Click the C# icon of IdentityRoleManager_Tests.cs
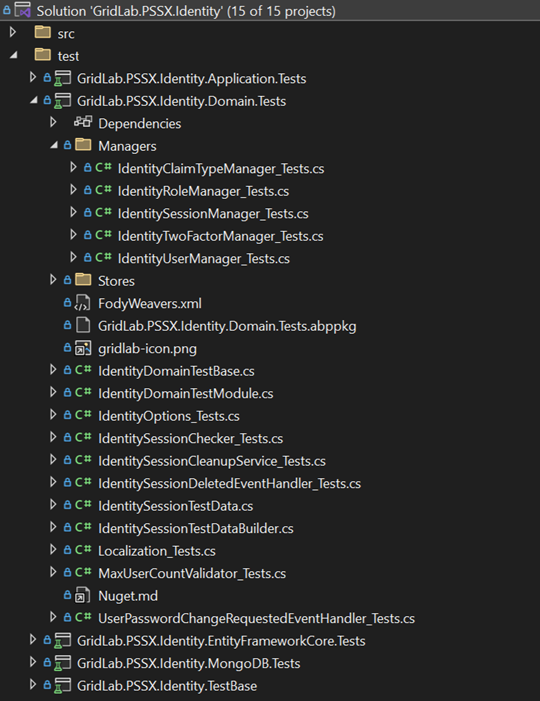The width and height of the screenshot is (540, 701). 103,190
